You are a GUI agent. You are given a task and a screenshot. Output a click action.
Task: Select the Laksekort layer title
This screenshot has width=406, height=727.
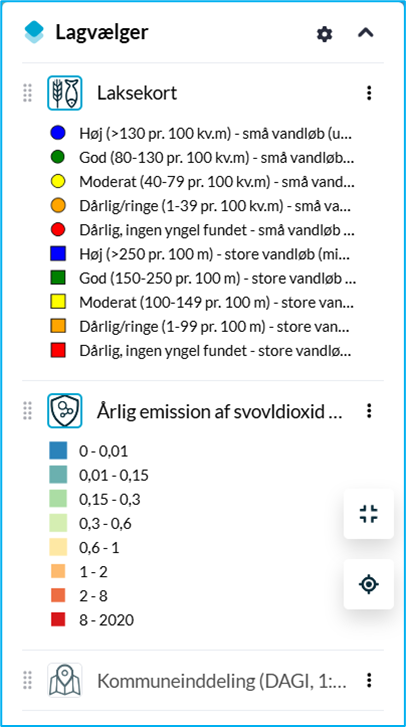pyautogui.click(x=137, y=93)
